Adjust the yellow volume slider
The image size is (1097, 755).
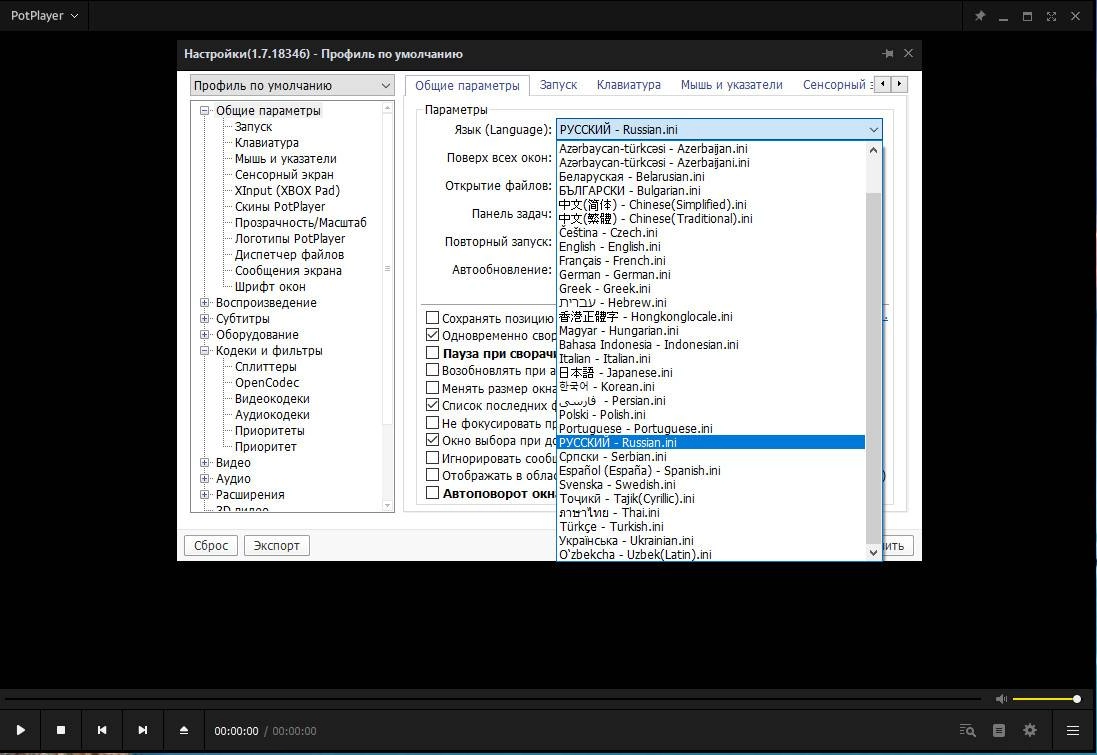1045,698
